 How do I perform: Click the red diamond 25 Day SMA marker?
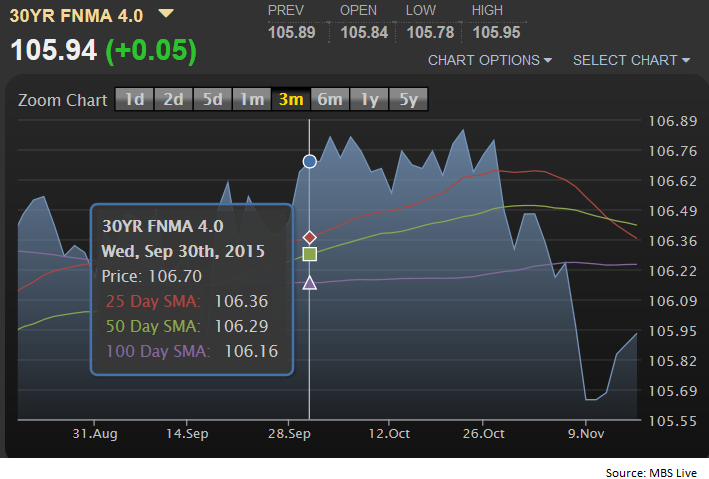(x=309, y=237)
